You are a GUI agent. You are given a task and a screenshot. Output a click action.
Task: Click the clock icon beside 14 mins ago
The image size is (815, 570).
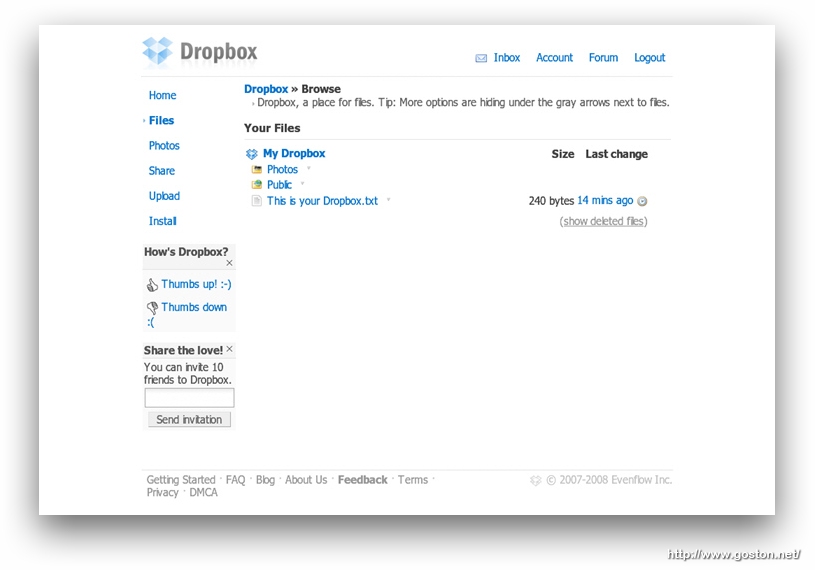pos(642,201)
